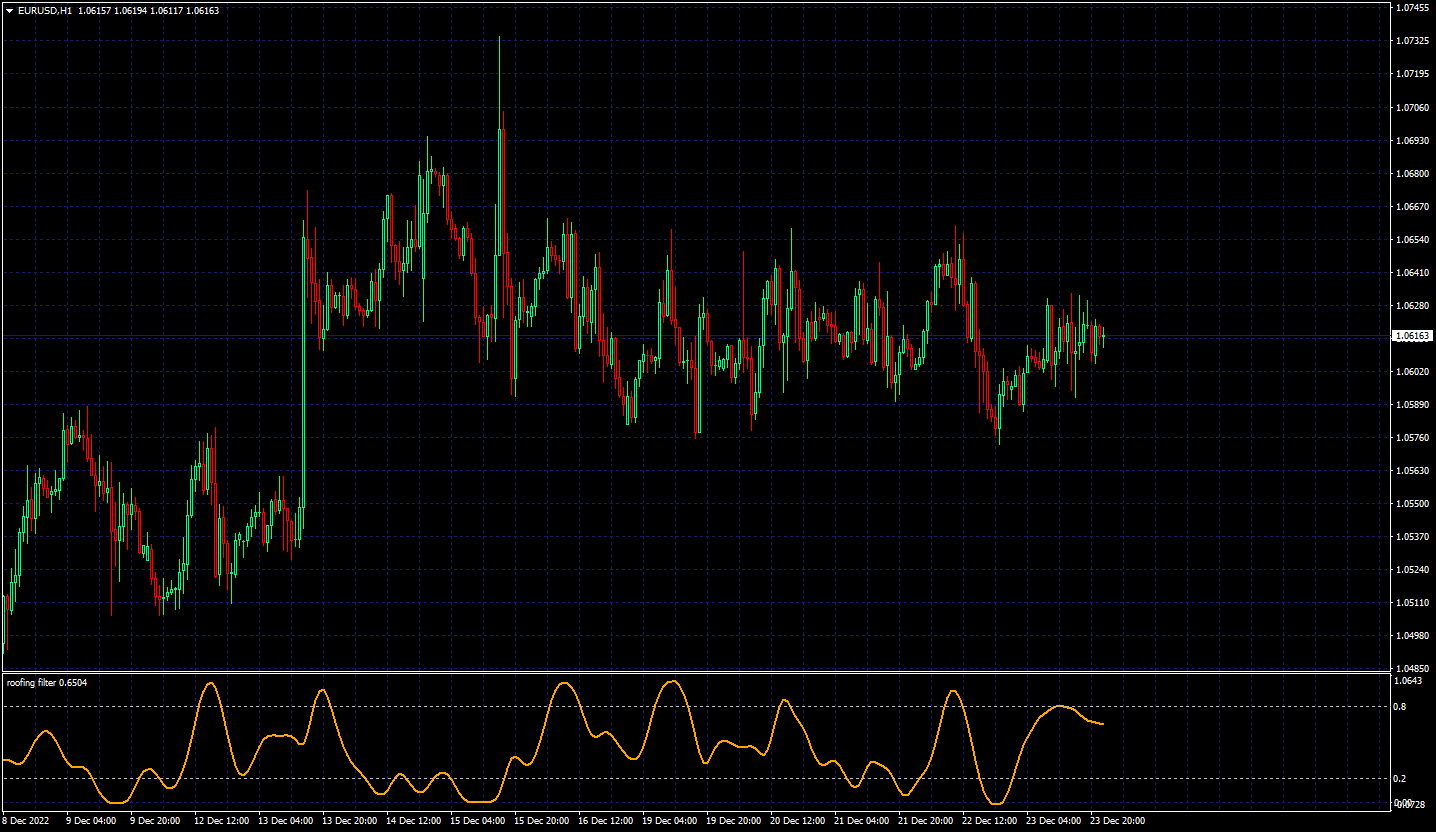Click the 14 Dec 12:00 time label
Viewport: 1436px width, 832px height.
tap(413, 821)
